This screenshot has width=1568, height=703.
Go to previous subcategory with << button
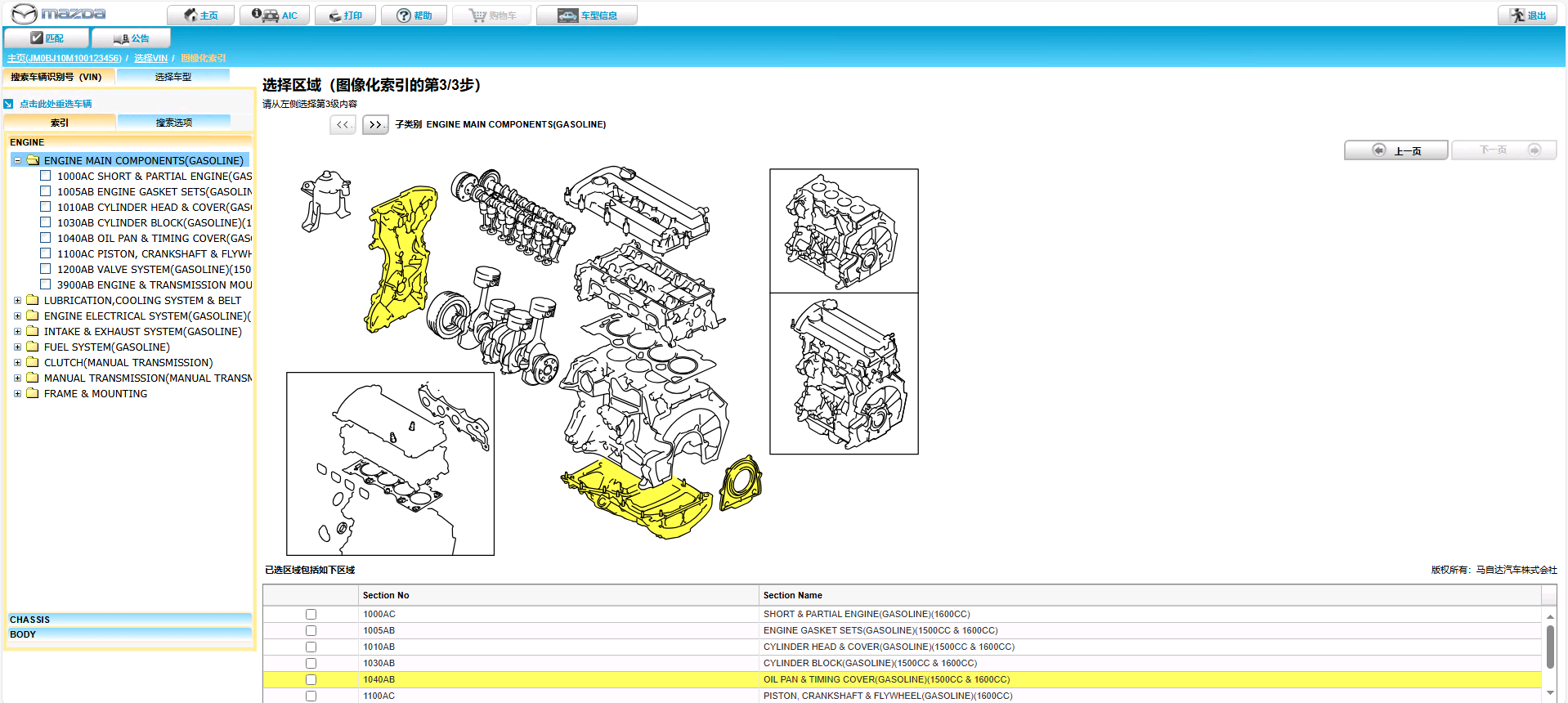(x=343, y=125)
